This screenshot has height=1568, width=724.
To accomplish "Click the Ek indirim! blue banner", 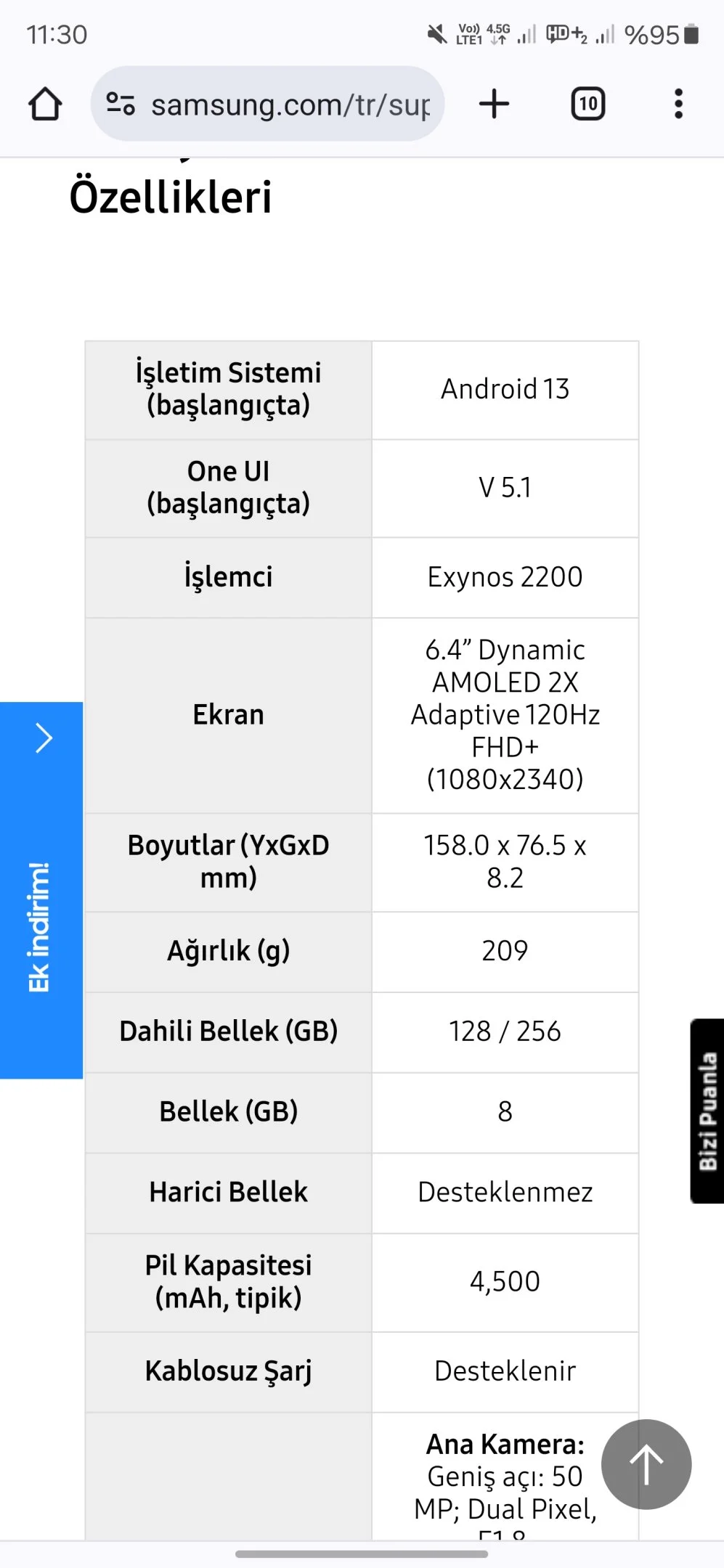I will click(41, 891).
